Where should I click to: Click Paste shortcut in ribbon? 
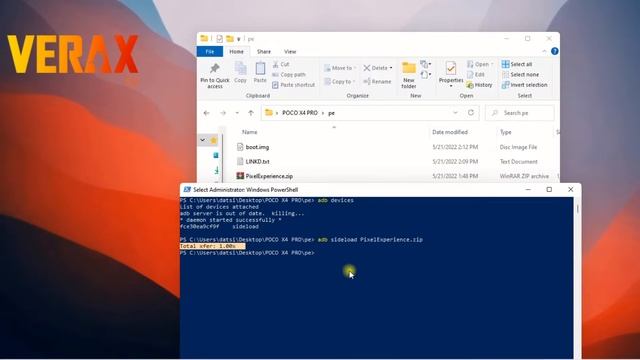coord(293,85)
